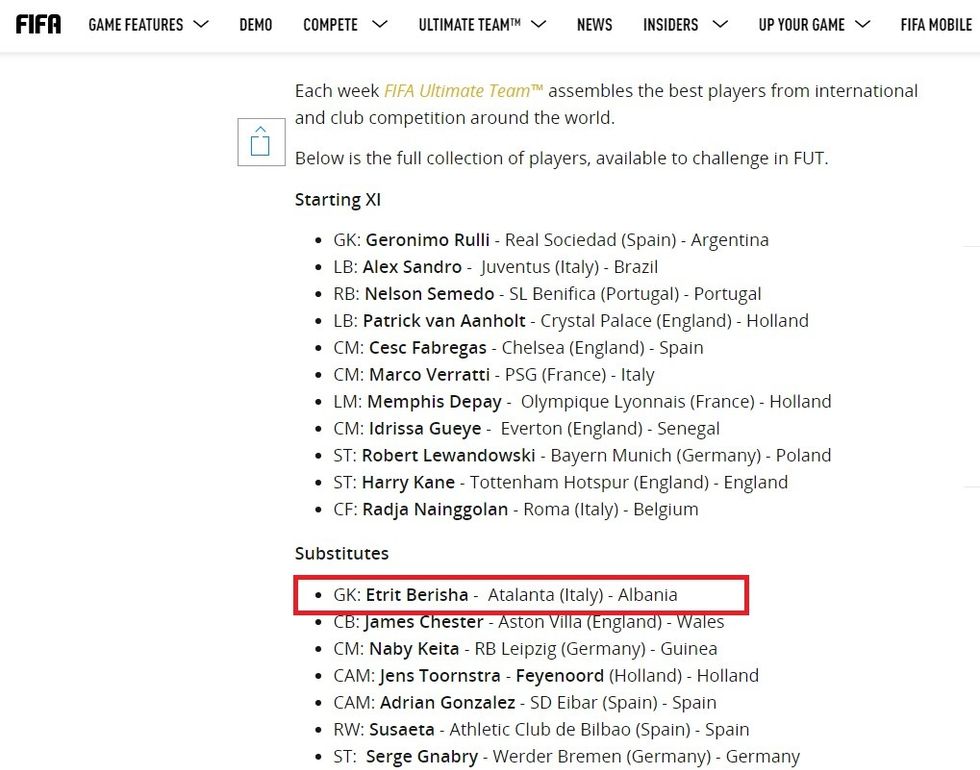
Task: Follow the FIFA Ultimate Team link
Action: click(x=463, y=90)
